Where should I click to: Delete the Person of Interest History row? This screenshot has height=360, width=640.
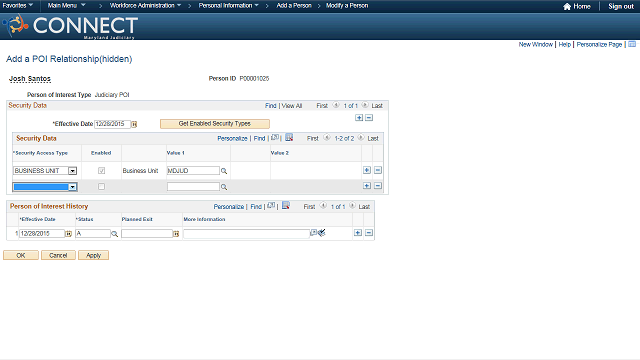click(369, 233)
